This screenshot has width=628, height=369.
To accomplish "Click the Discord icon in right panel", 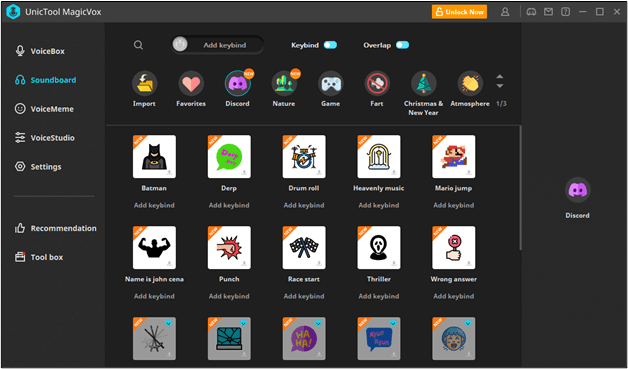I will pyautogui.click(x=578, y=190).
